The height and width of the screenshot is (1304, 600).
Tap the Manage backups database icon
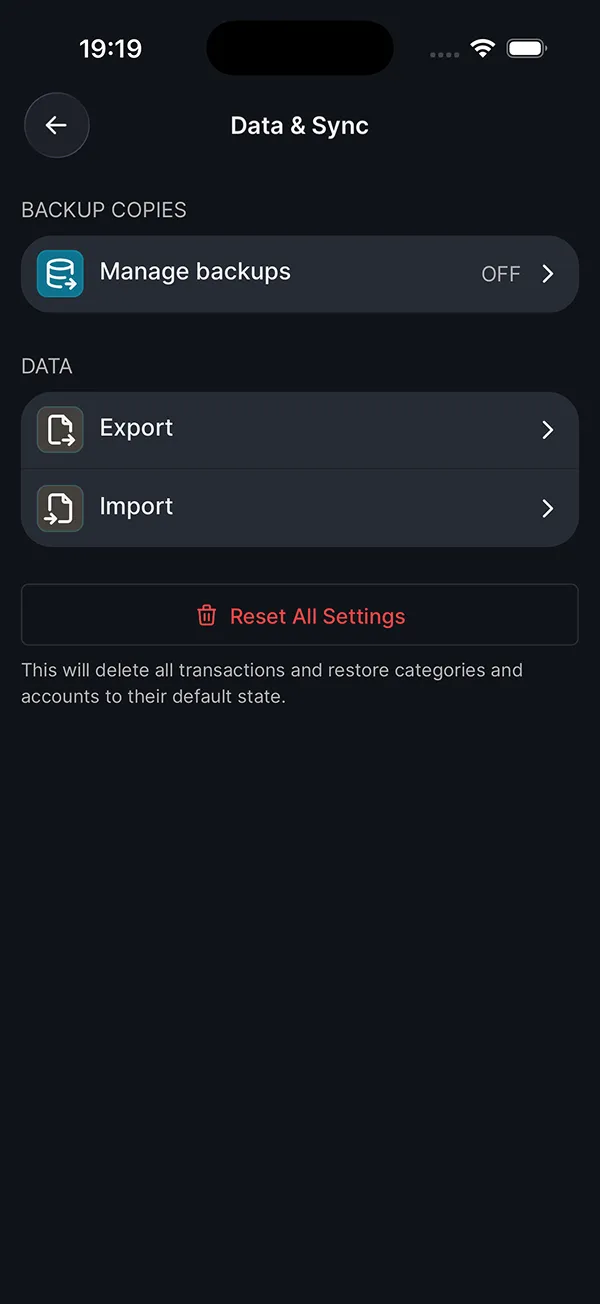58,273
